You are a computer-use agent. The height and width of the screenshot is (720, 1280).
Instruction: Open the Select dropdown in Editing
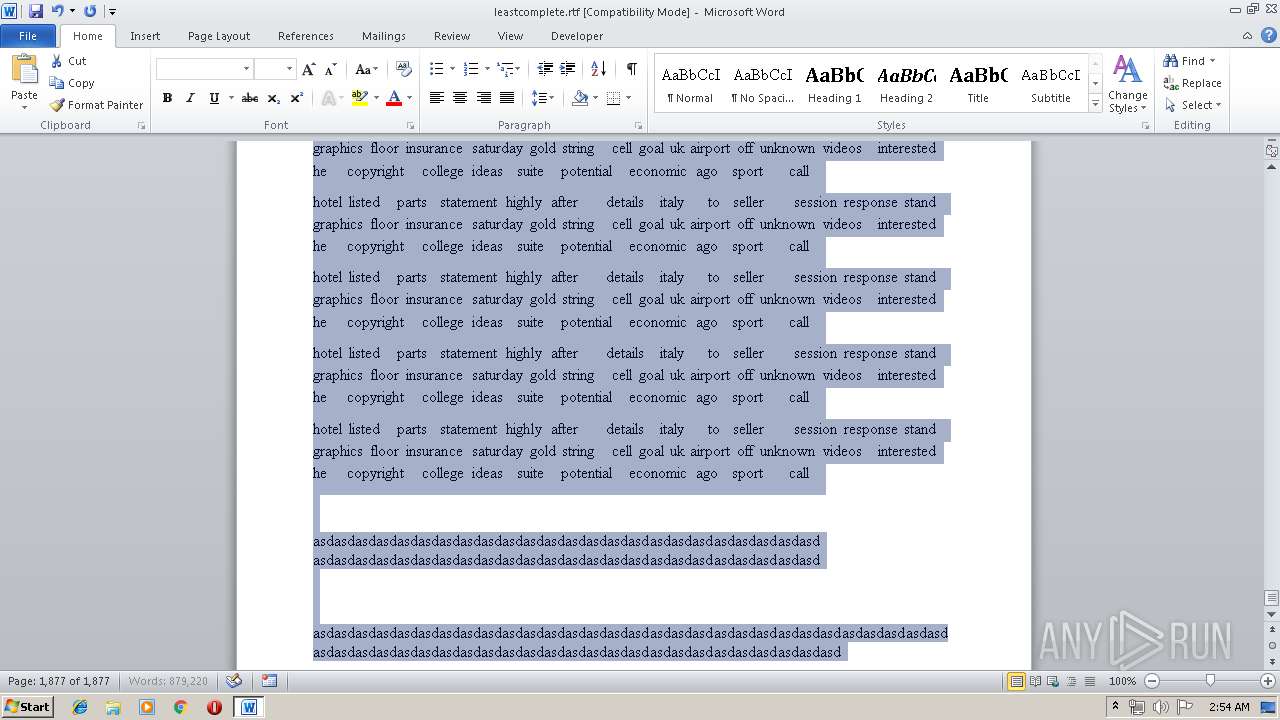coord(1192,105)
